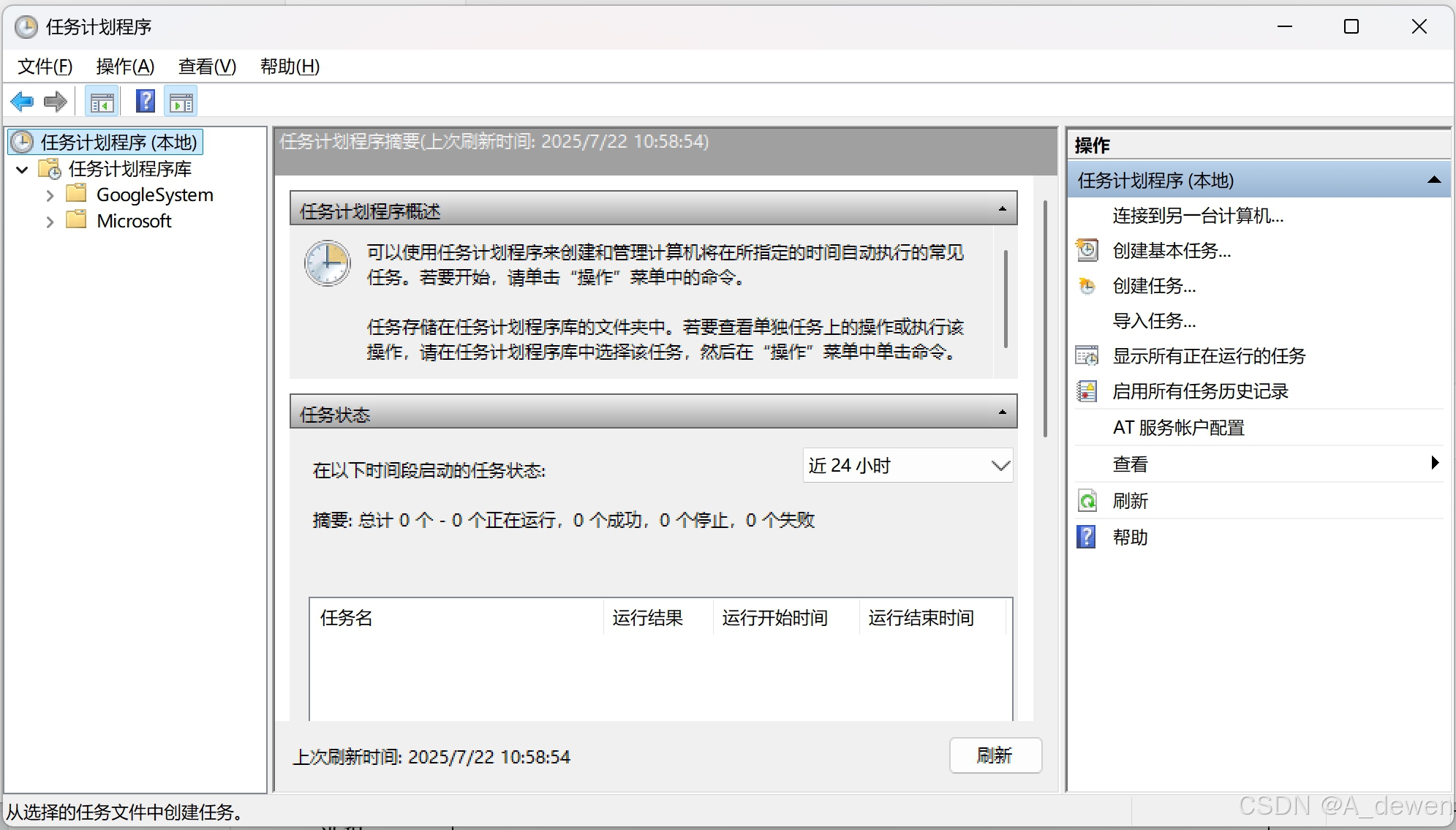This screenshot has width=1456, height=830.
Task: Click AT 服务帐户配置 action
Action: 1178,428
